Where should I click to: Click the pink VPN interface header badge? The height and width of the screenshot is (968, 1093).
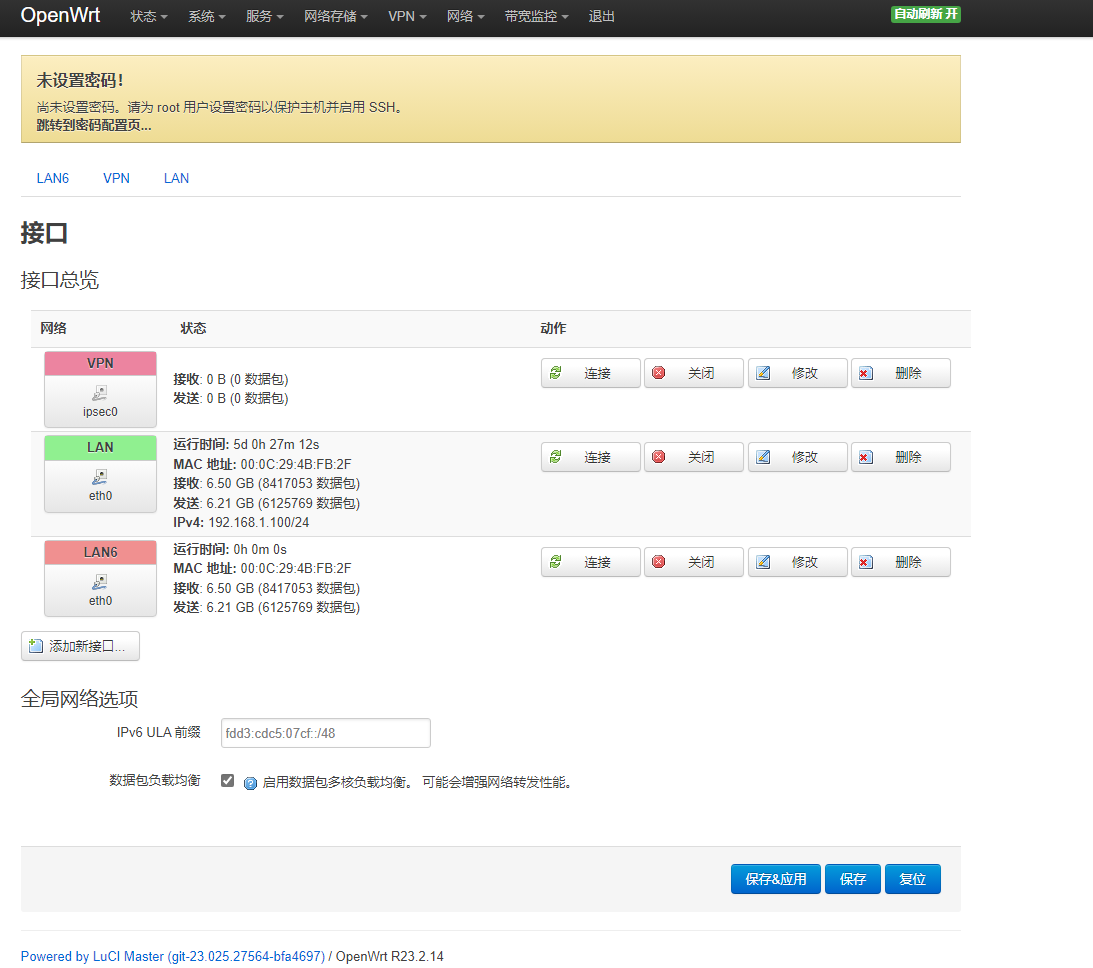point(100,364)
